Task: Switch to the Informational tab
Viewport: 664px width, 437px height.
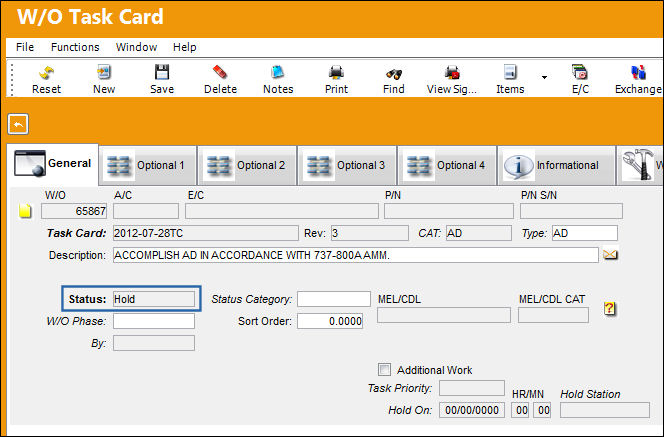Action: pyautogui.click(x=556, y=165)
